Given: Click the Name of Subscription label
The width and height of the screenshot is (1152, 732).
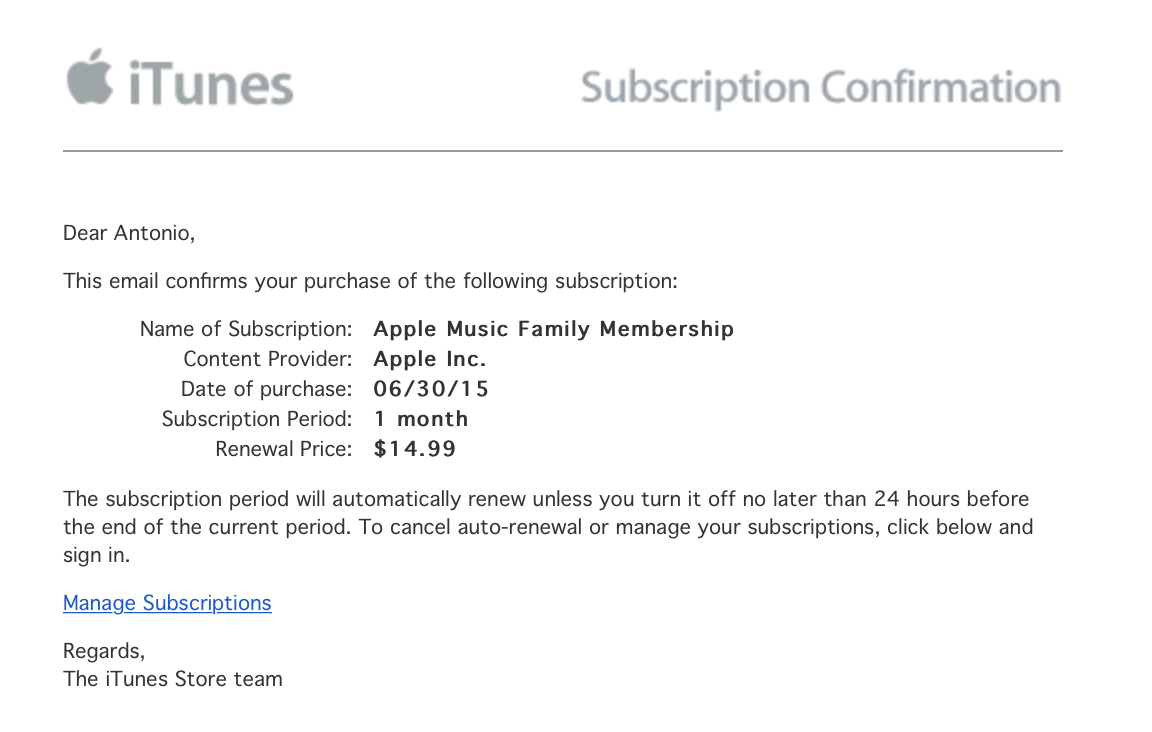Looking at the screenshot, I should [246, 329].
